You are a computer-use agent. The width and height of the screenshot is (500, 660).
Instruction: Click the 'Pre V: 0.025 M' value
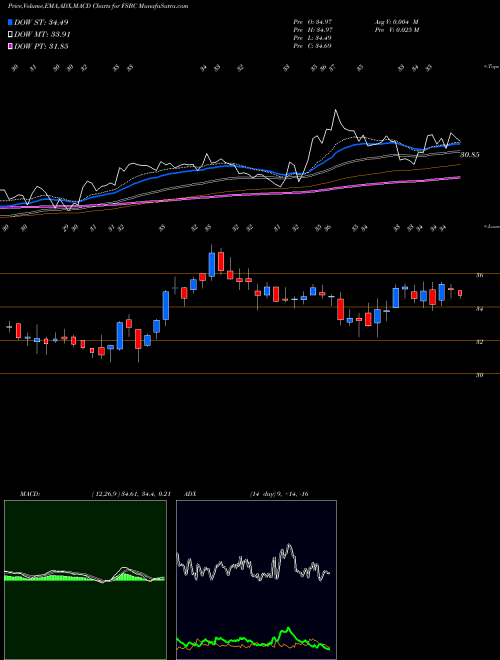coord(396,30)
